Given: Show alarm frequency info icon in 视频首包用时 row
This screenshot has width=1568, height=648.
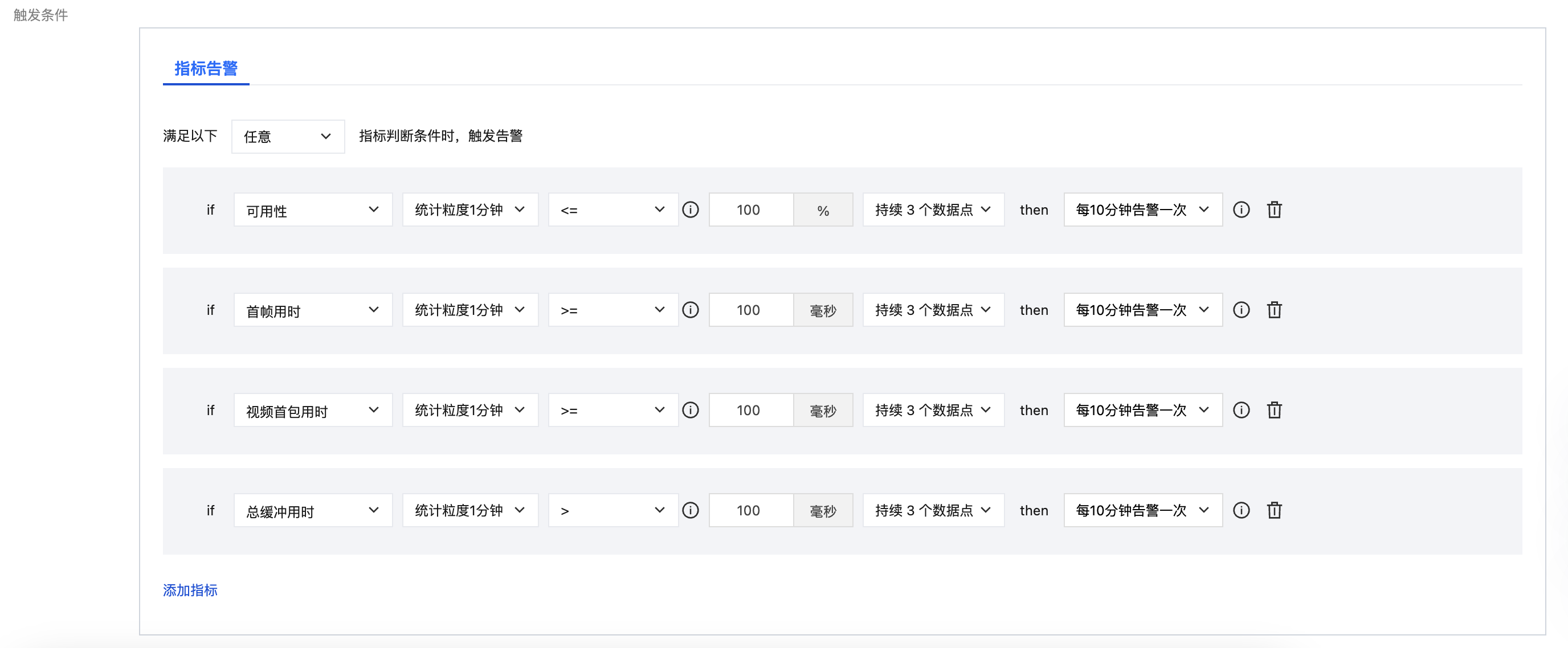Looking at the screenshot, I should [1241, 410].
